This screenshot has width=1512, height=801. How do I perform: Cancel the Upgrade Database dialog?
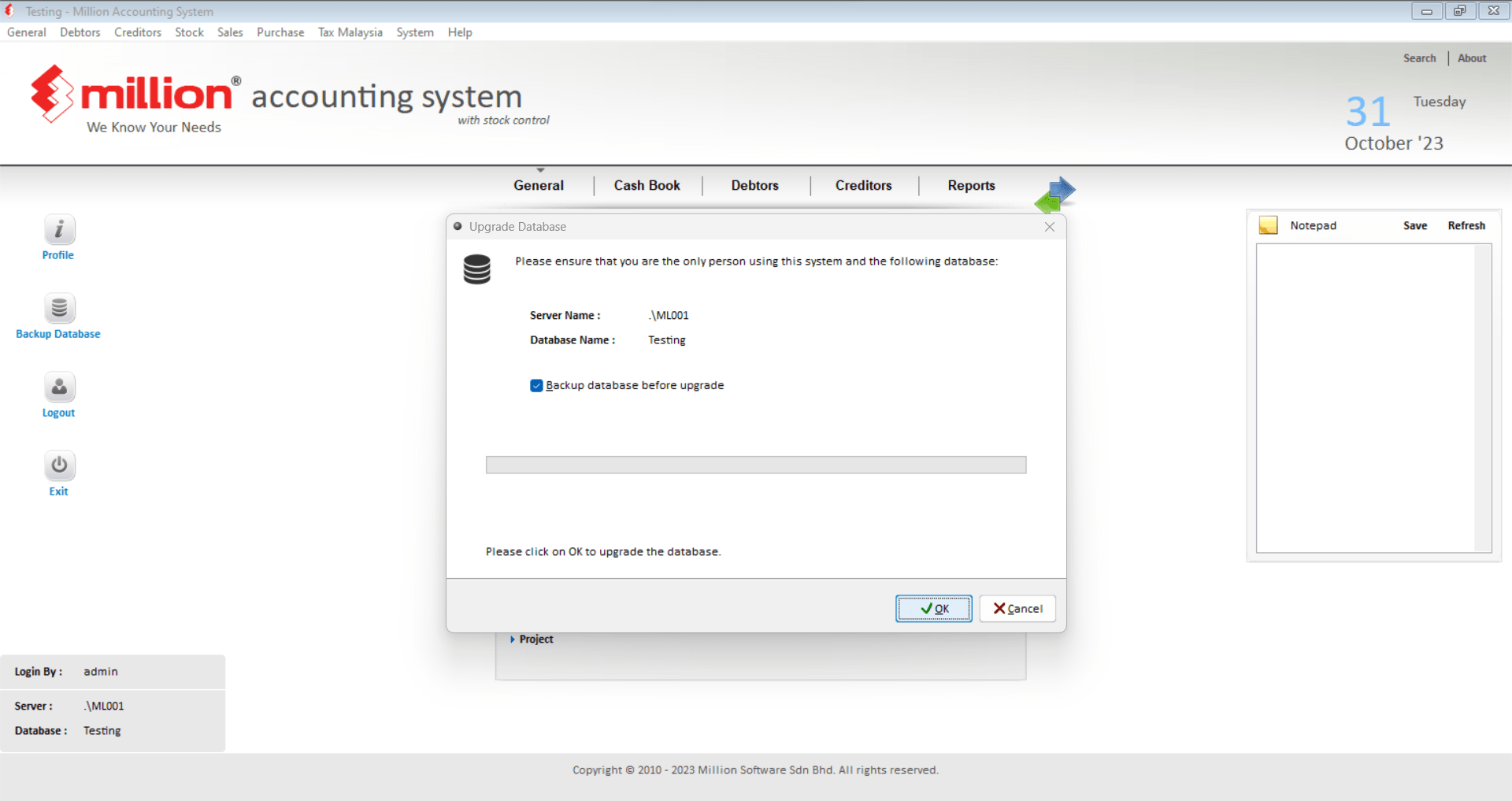[x=1017, y=609]
